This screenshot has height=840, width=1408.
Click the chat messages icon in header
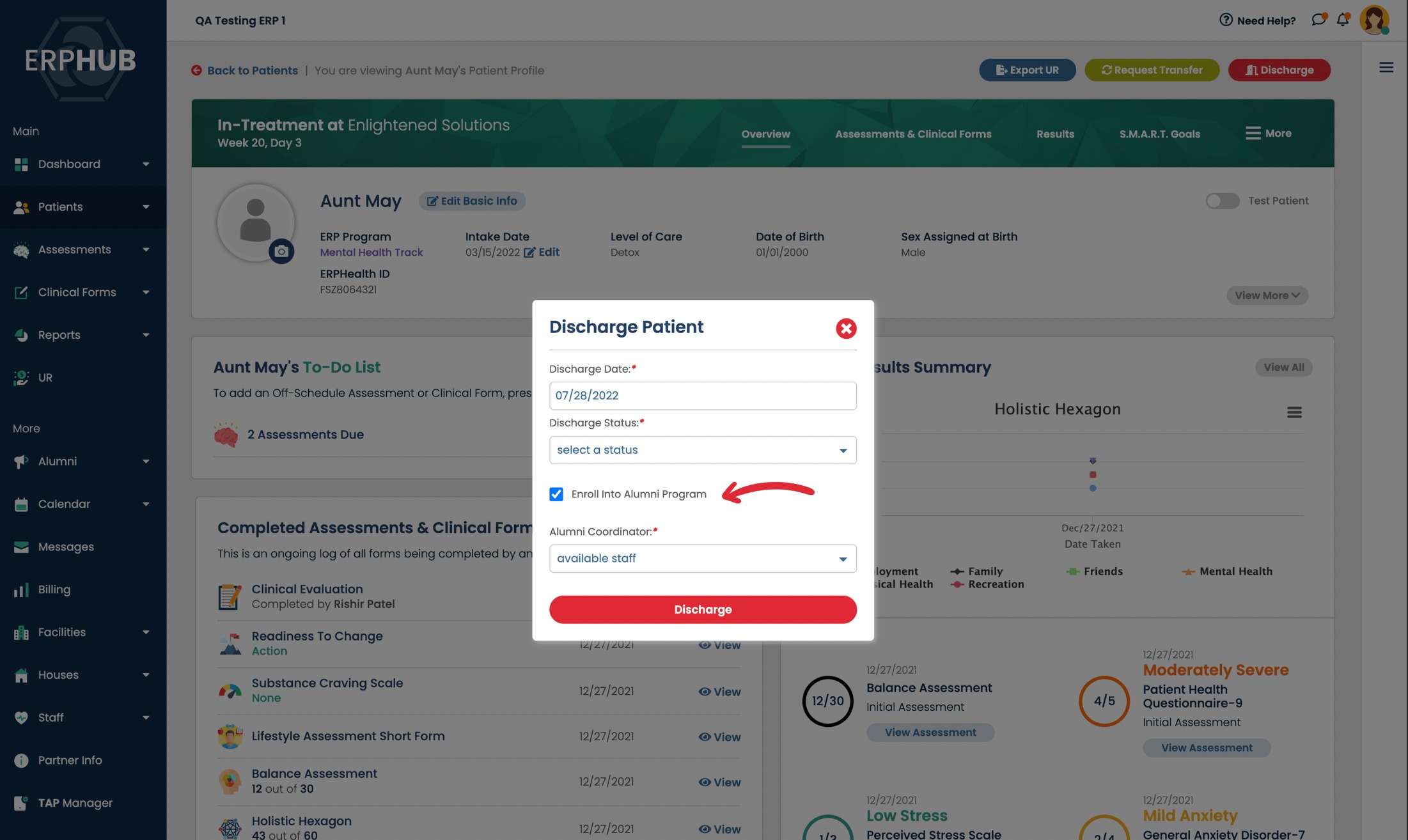tap(1318, 20)
